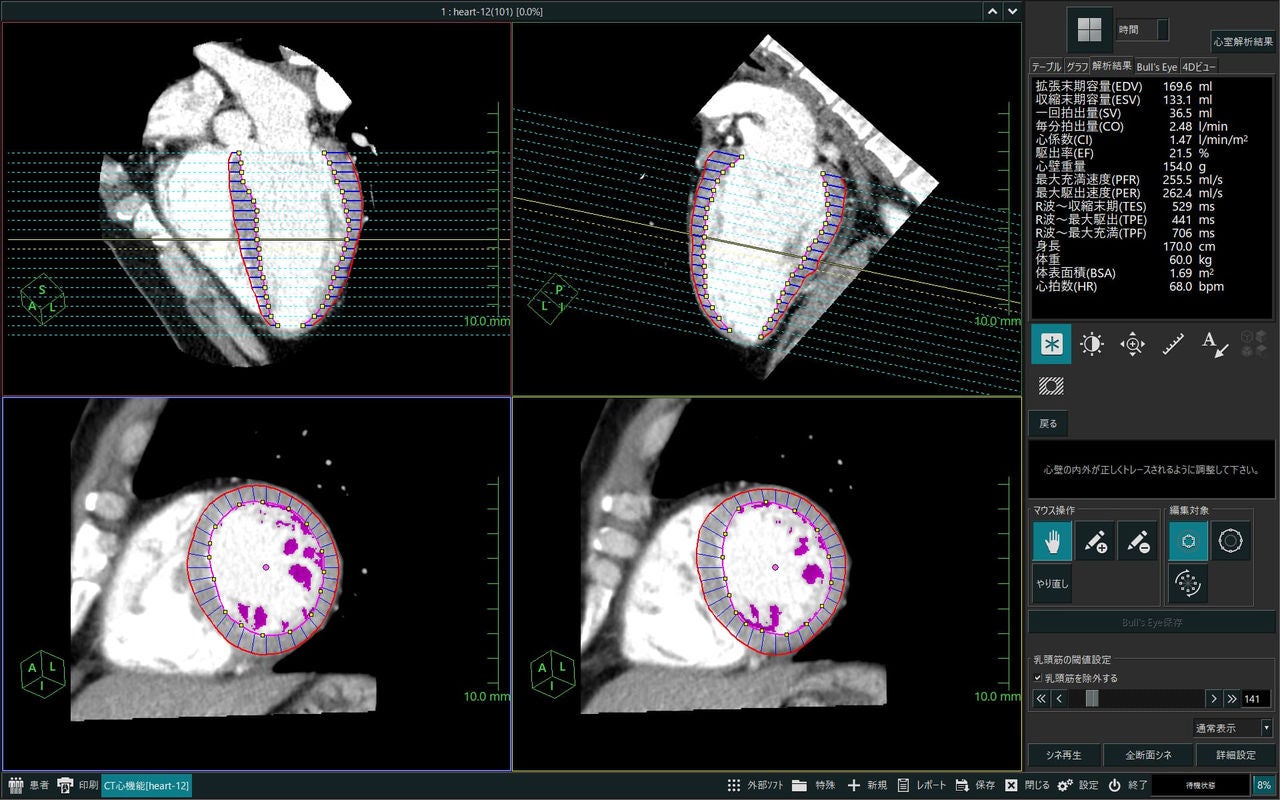Select the brightness/contrast window-level tool

1091,344
